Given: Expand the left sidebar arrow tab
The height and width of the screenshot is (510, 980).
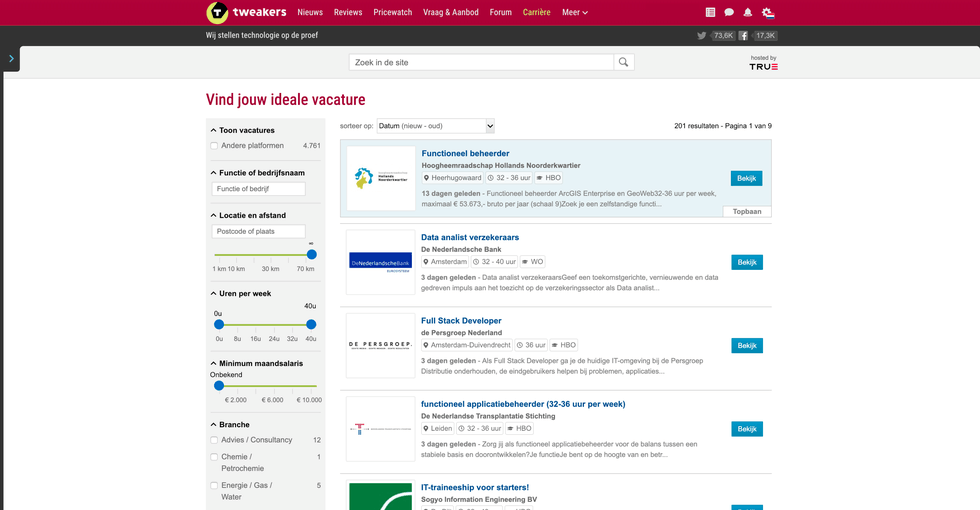Looking at the screenshot, I should [11, 59].
